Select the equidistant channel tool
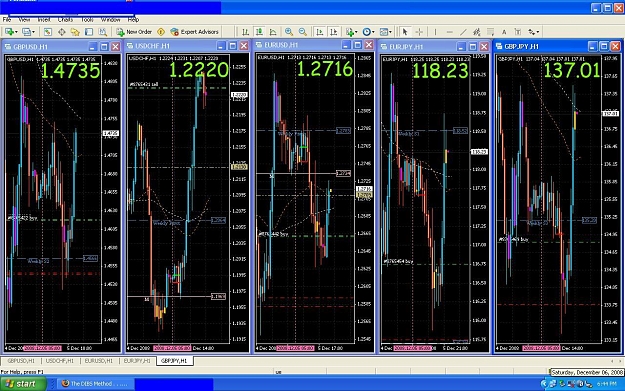 (x=476, y=32)
